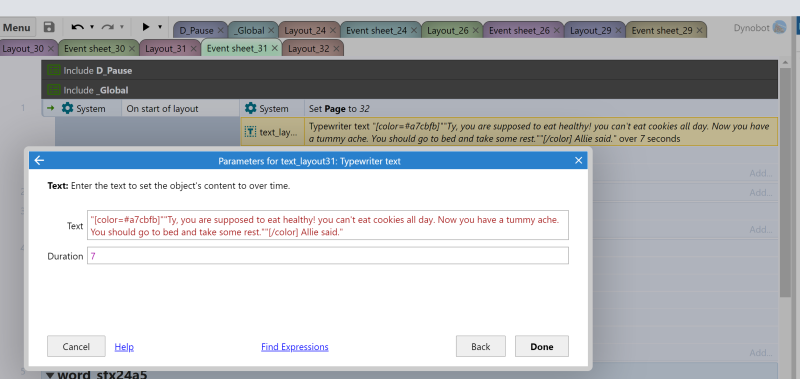The image size is (800, 379).
Task: Close the Event sheet_26 tab
Action: (x=557, y=31)
